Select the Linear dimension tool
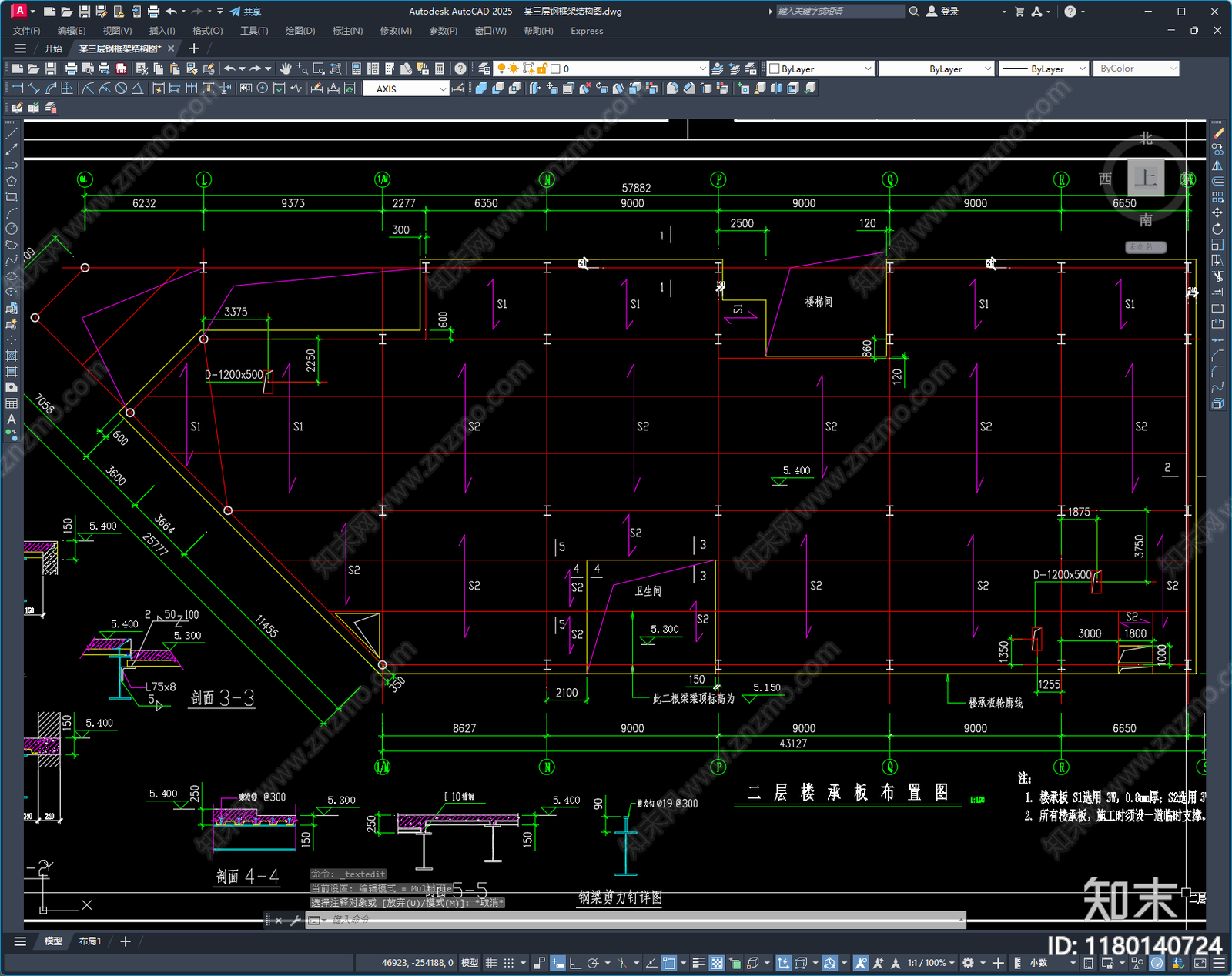 coord(18,89)
